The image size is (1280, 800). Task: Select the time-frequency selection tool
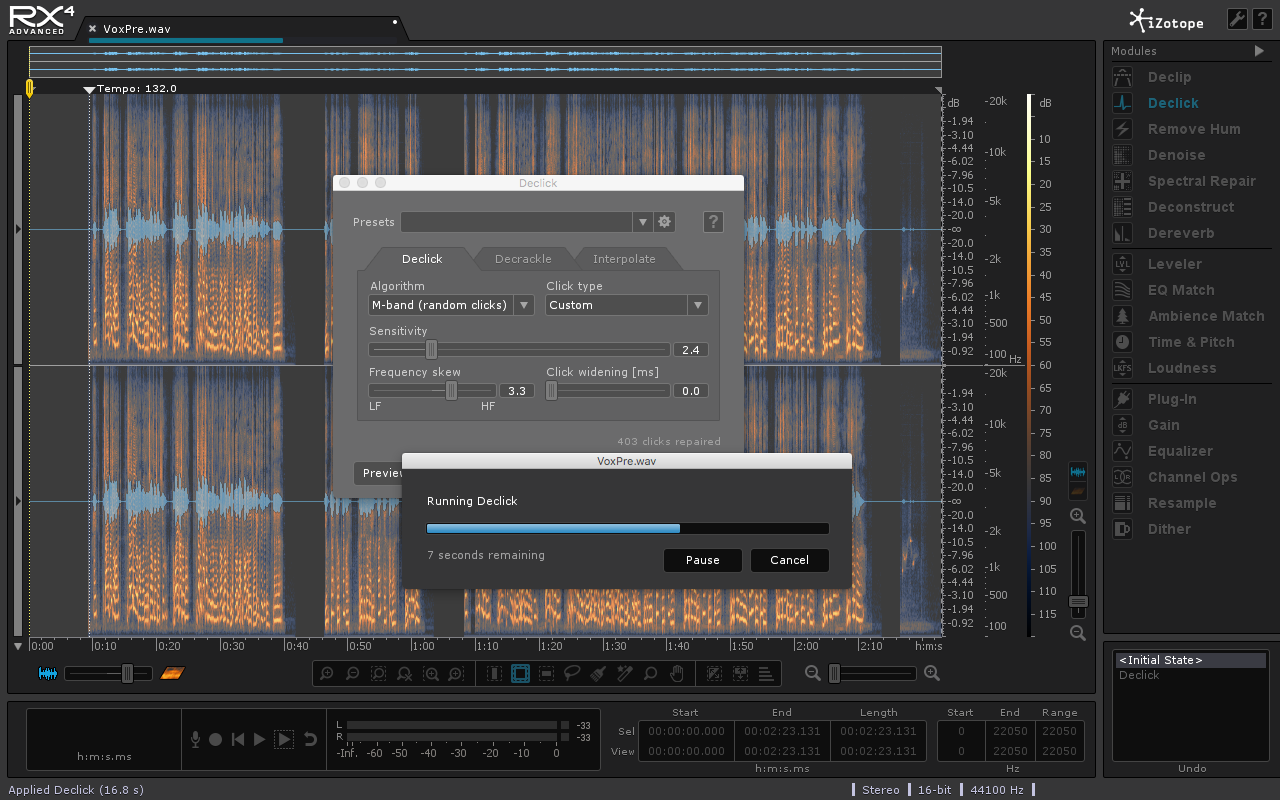click(x=521, y=674)
